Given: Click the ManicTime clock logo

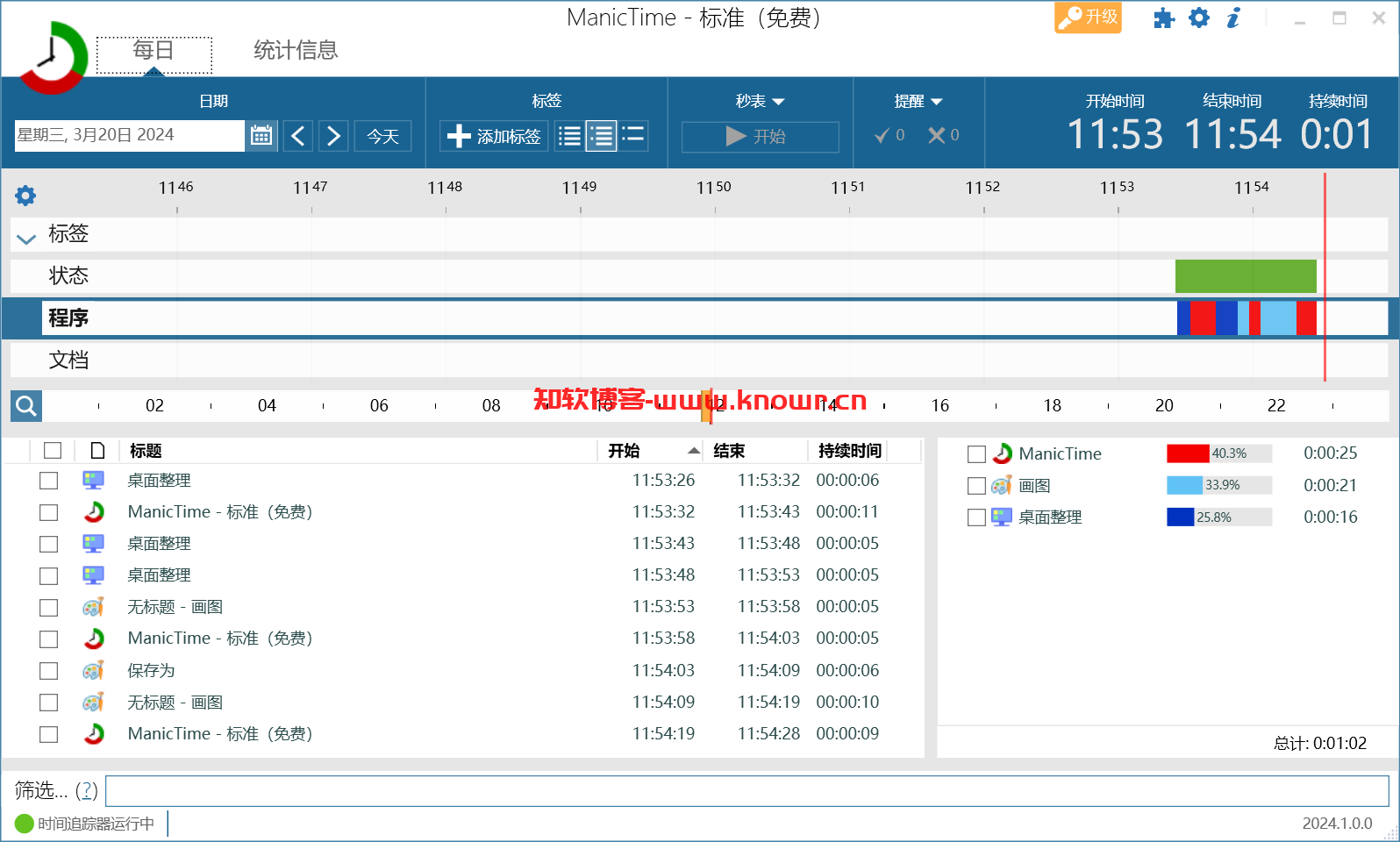Looking at the screenshot, I should (x=53, y=57).
